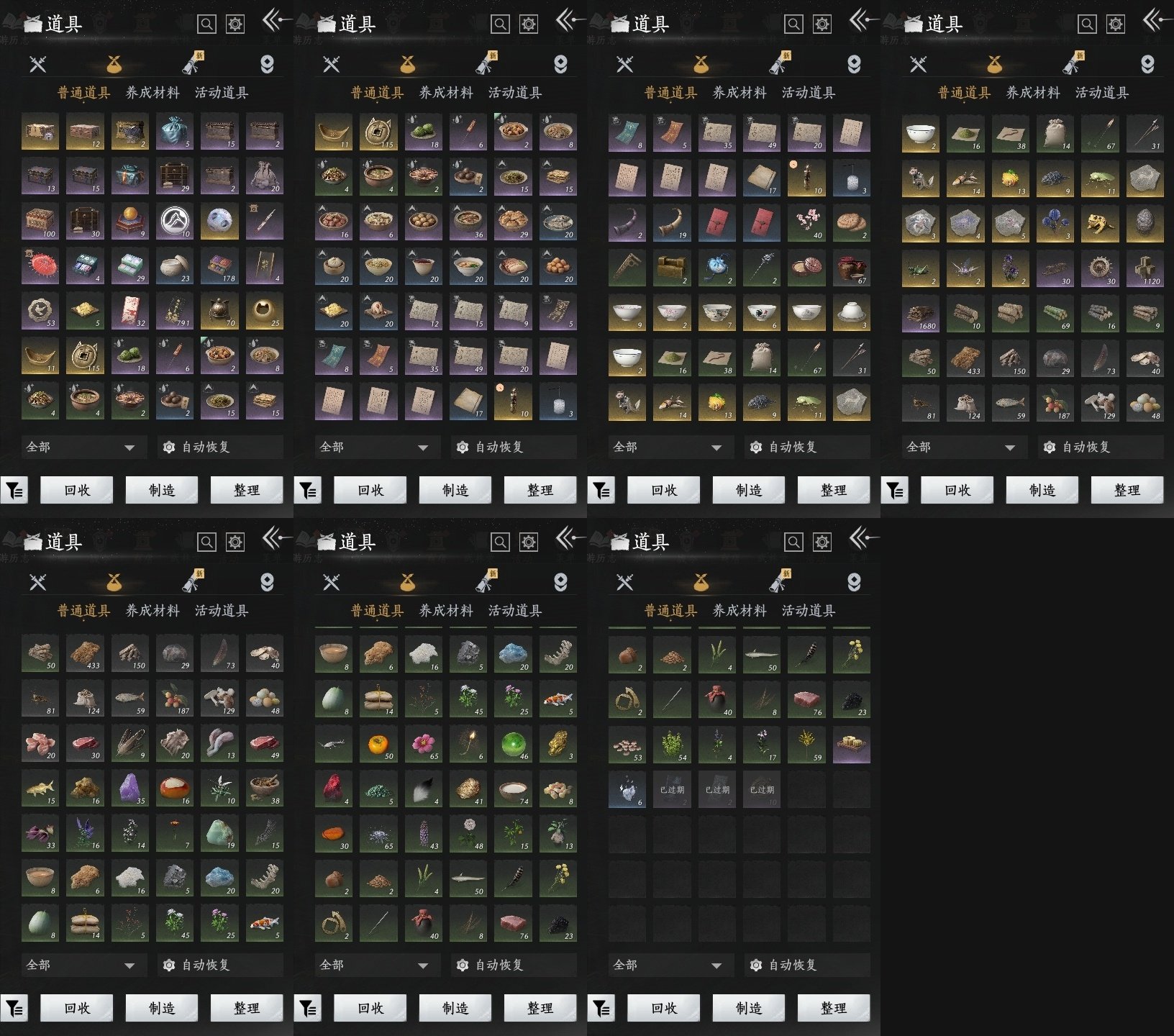Pick the dark wine jar with count 67
The image size is (1174, 1036).
pyautogui.click(x=851, y=268)
